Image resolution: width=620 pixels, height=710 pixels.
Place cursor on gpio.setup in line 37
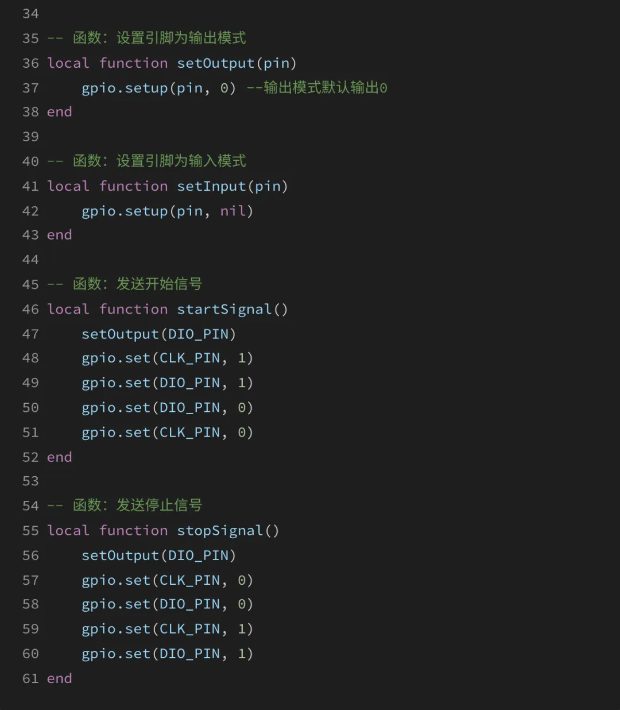pos(125,88)
